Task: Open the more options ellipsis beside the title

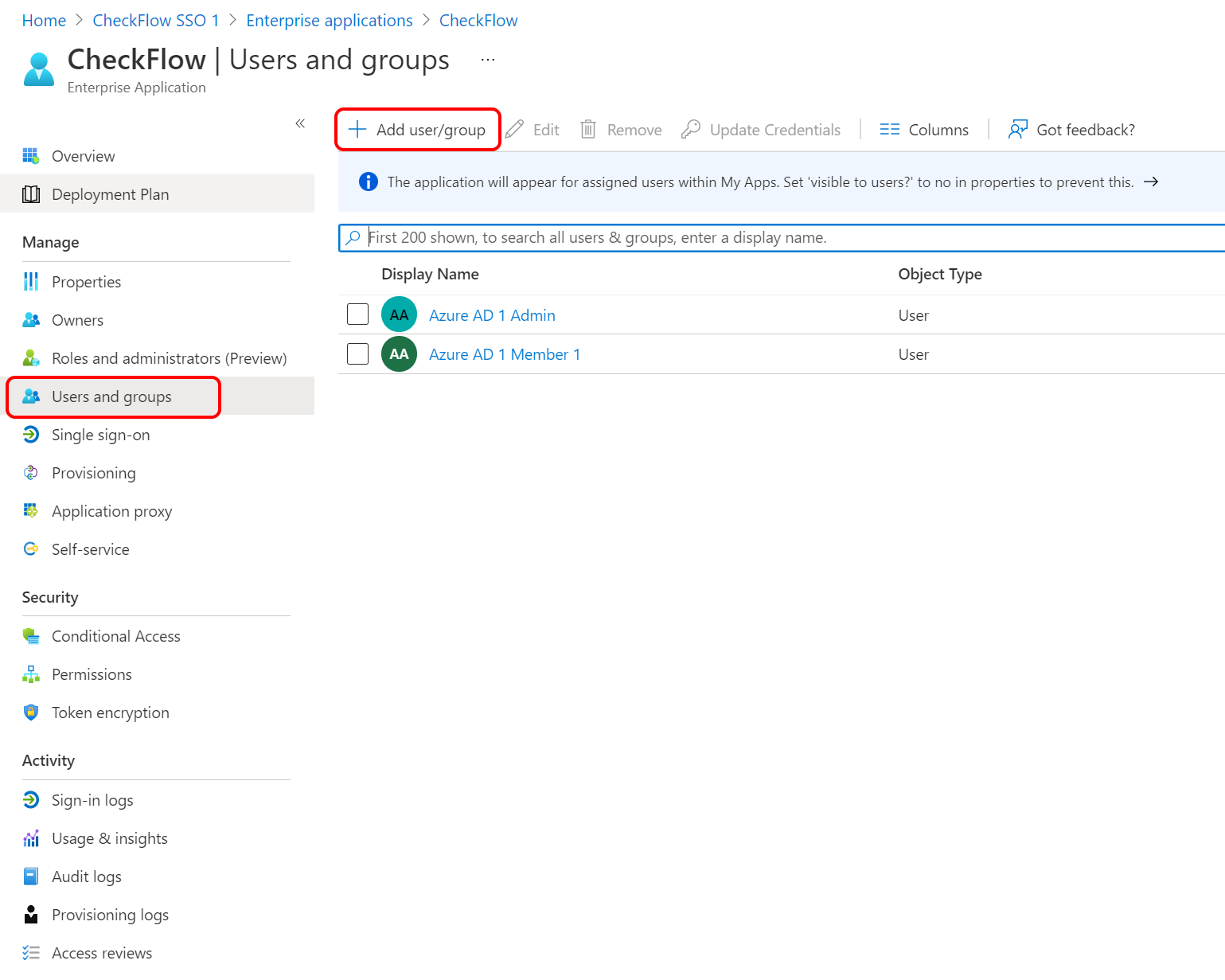Action: (488, 60)
